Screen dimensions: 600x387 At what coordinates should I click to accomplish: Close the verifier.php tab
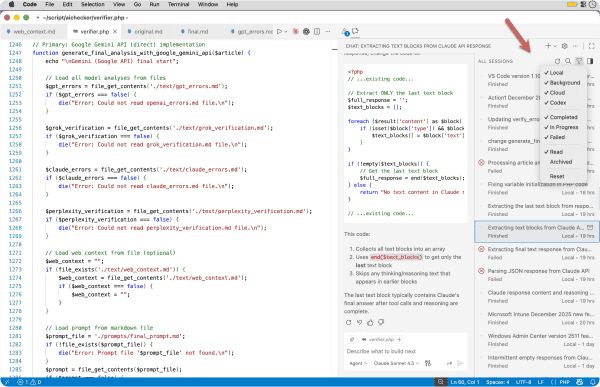click(x=114, y=32)
